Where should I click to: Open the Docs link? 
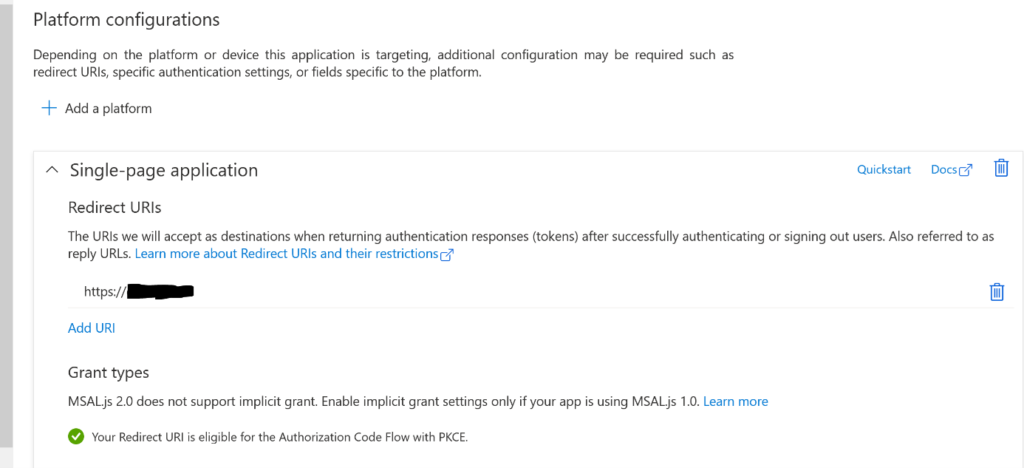943,170
